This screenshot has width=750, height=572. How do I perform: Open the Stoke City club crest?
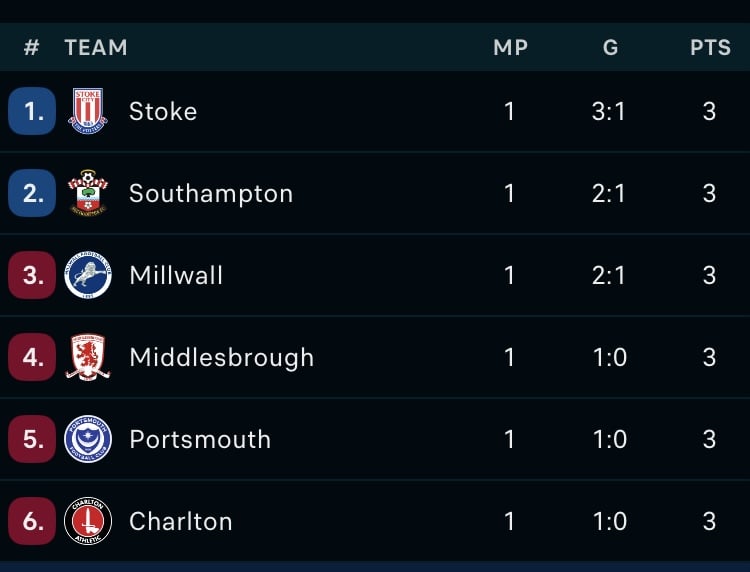pos(88,111)
